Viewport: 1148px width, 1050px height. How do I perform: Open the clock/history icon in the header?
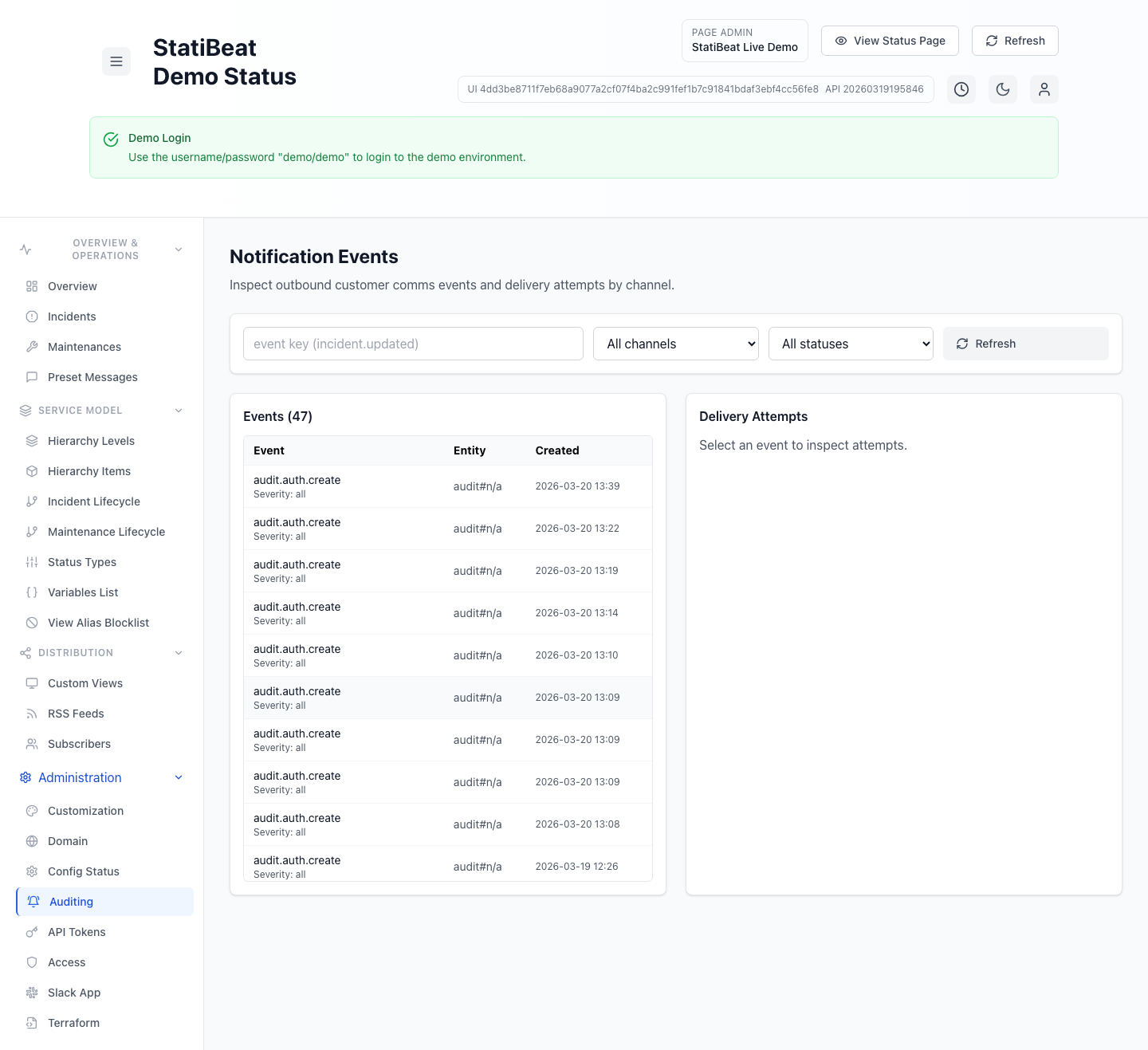pyautogui.click(x=961, y=89)
